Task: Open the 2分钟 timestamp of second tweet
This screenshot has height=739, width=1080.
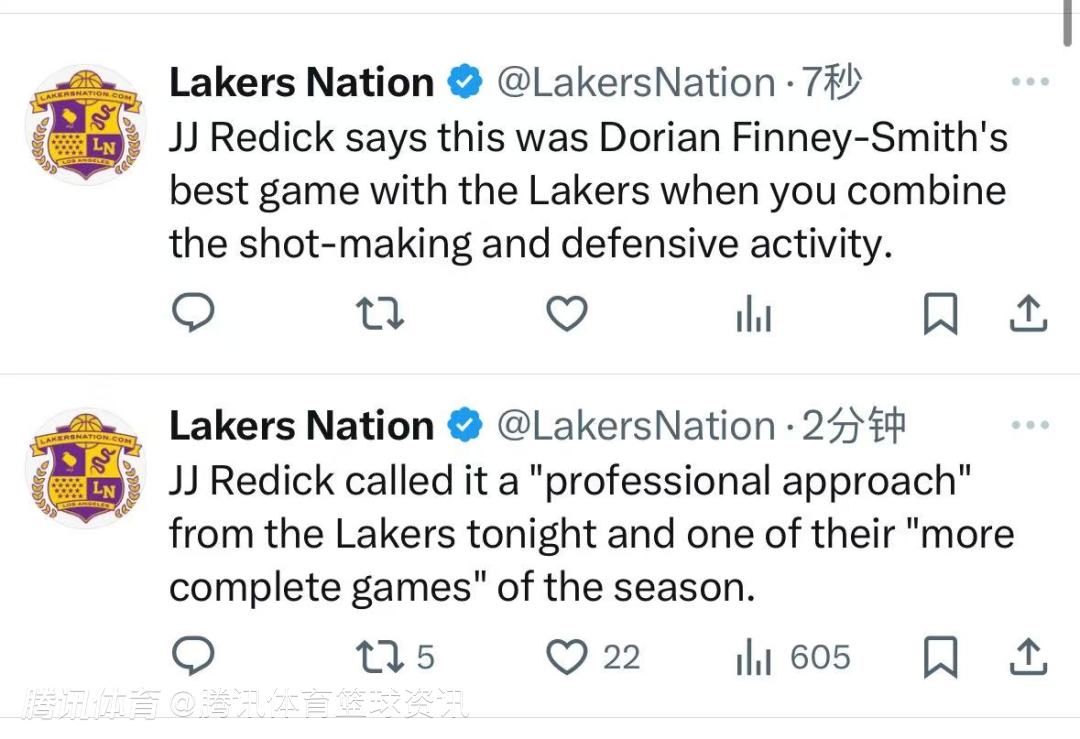Action: (x=853, y=426)
